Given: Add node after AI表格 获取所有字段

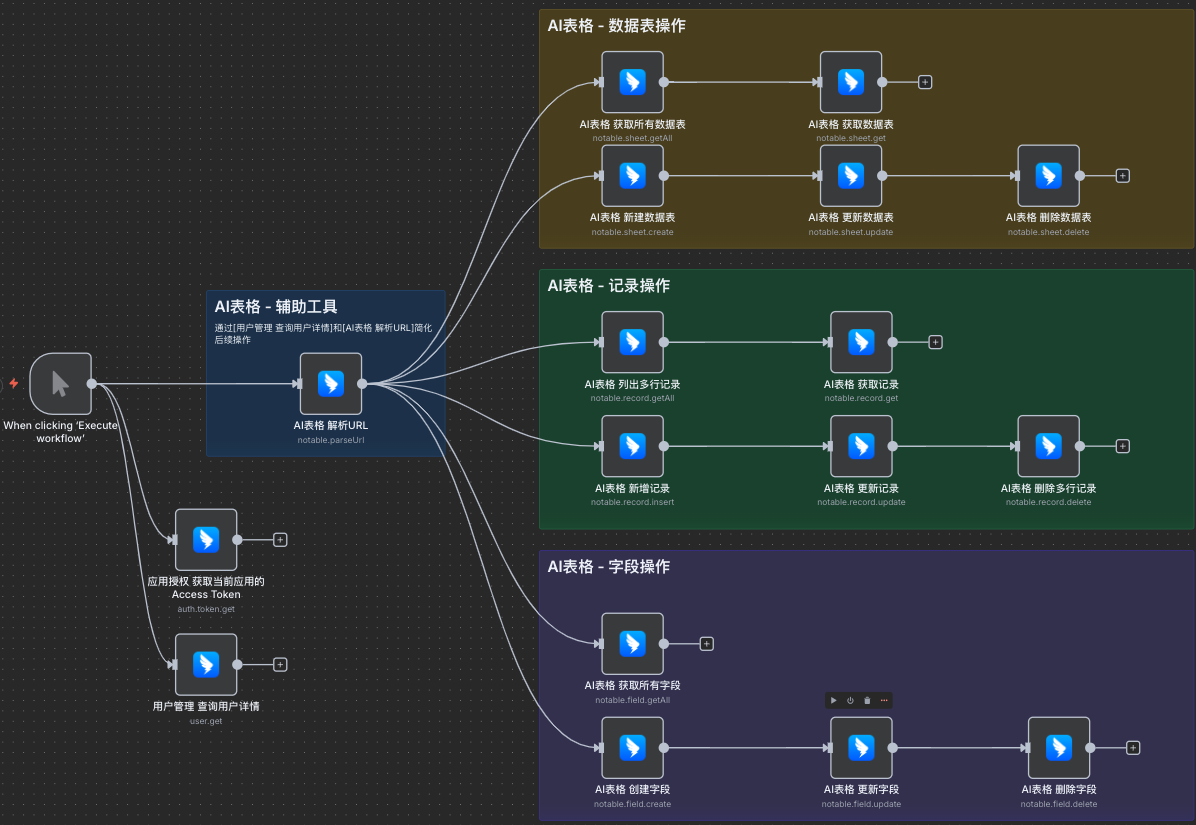Looking at the screenshot, I should click(x=706, y=644).
